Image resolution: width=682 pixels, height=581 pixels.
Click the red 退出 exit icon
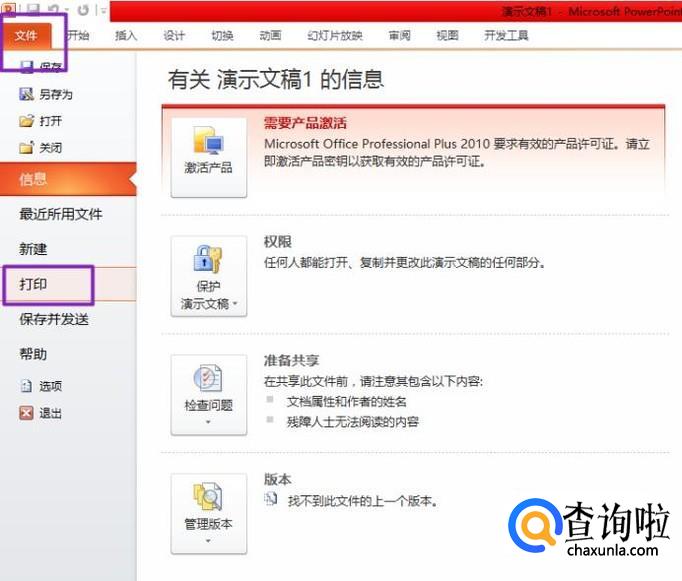coord(26,413)
